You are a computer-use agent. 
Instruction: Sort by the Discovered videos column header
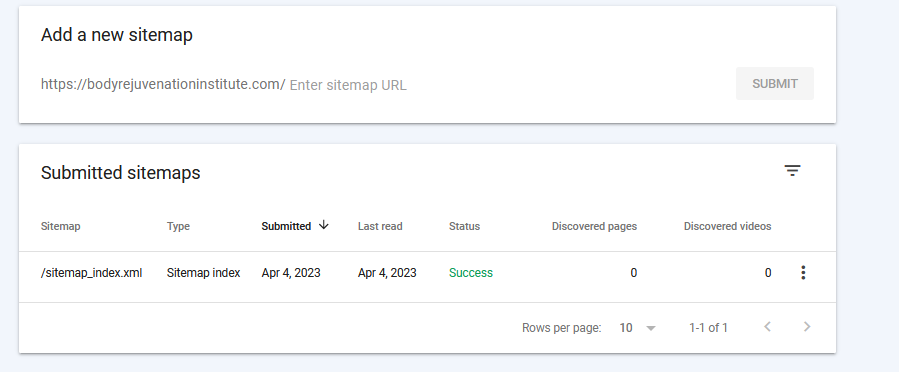click(727, 226)
